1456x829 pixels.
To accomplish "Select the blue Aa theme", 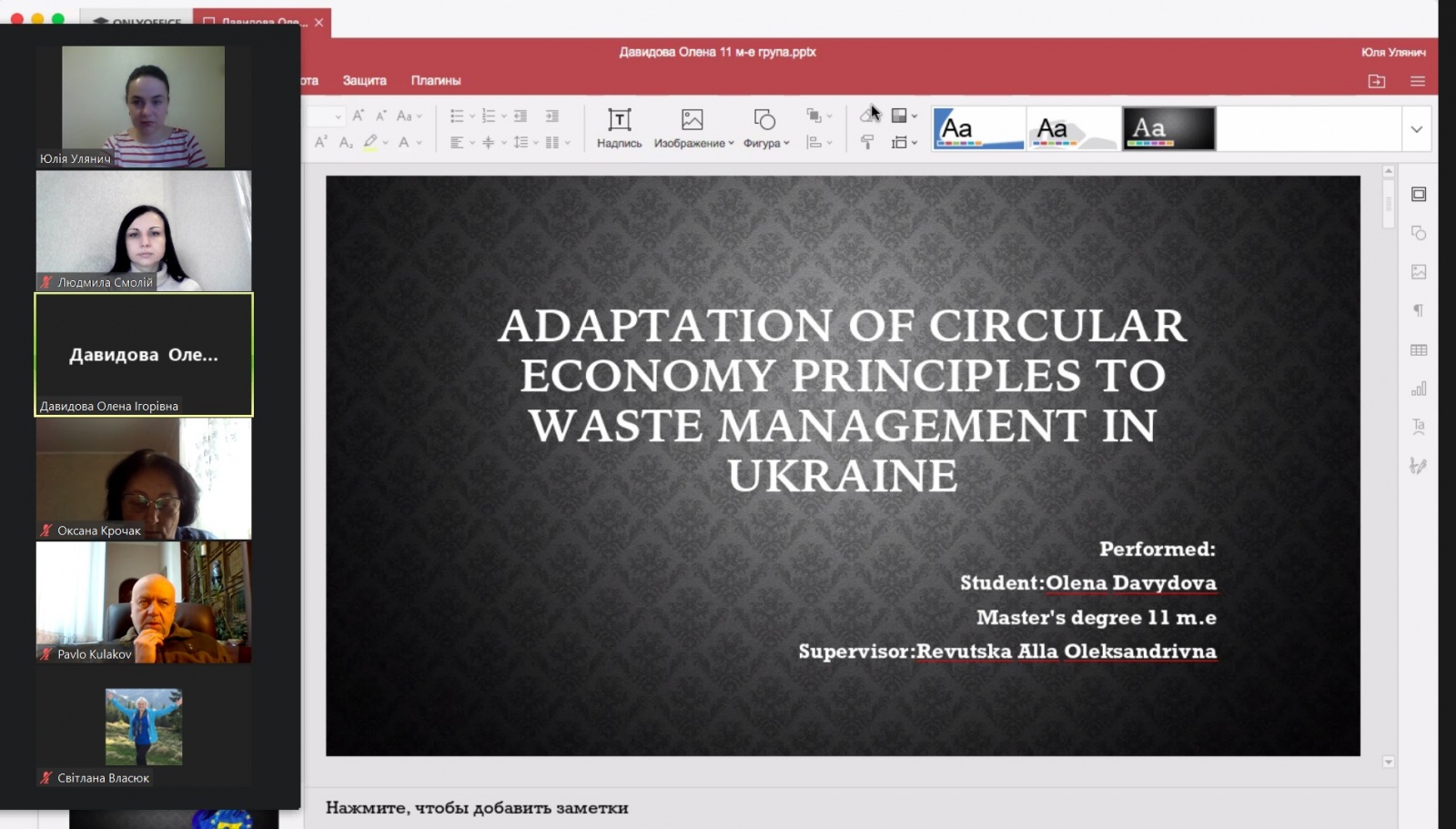I will pos(979,128).
